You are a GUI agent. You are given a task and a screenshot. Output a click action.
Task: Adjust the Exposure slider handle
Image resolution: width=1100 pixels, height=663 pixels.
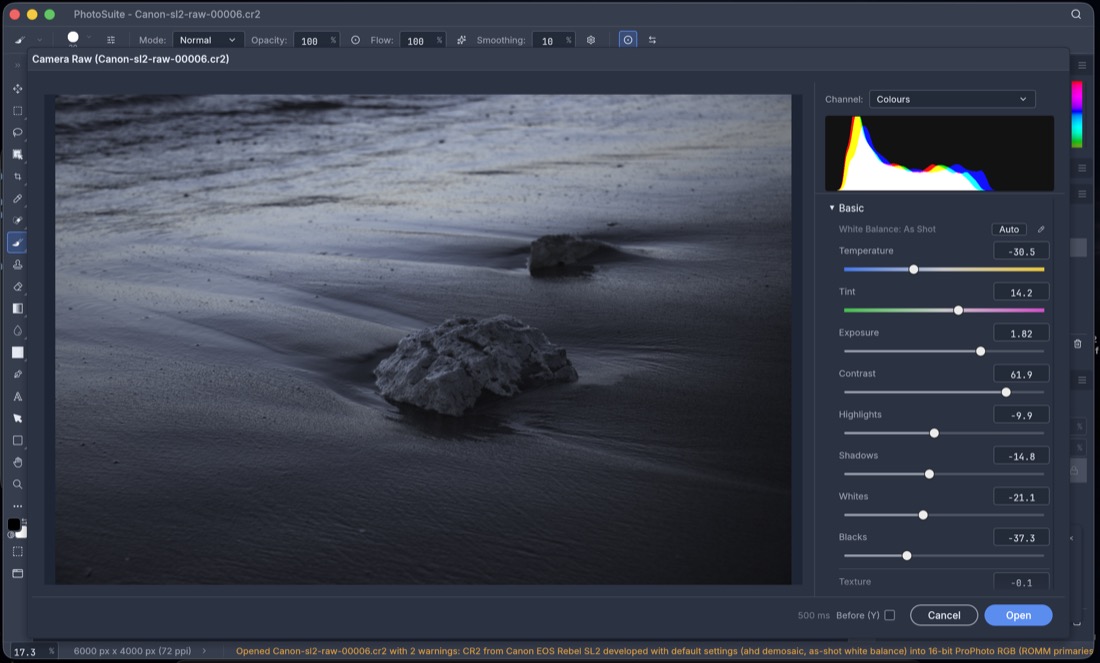pos(981,351)
